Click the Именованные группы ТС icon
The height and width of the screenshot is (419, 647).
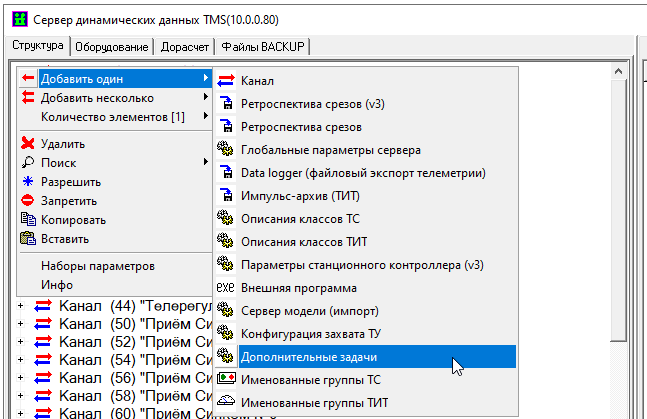226,380
